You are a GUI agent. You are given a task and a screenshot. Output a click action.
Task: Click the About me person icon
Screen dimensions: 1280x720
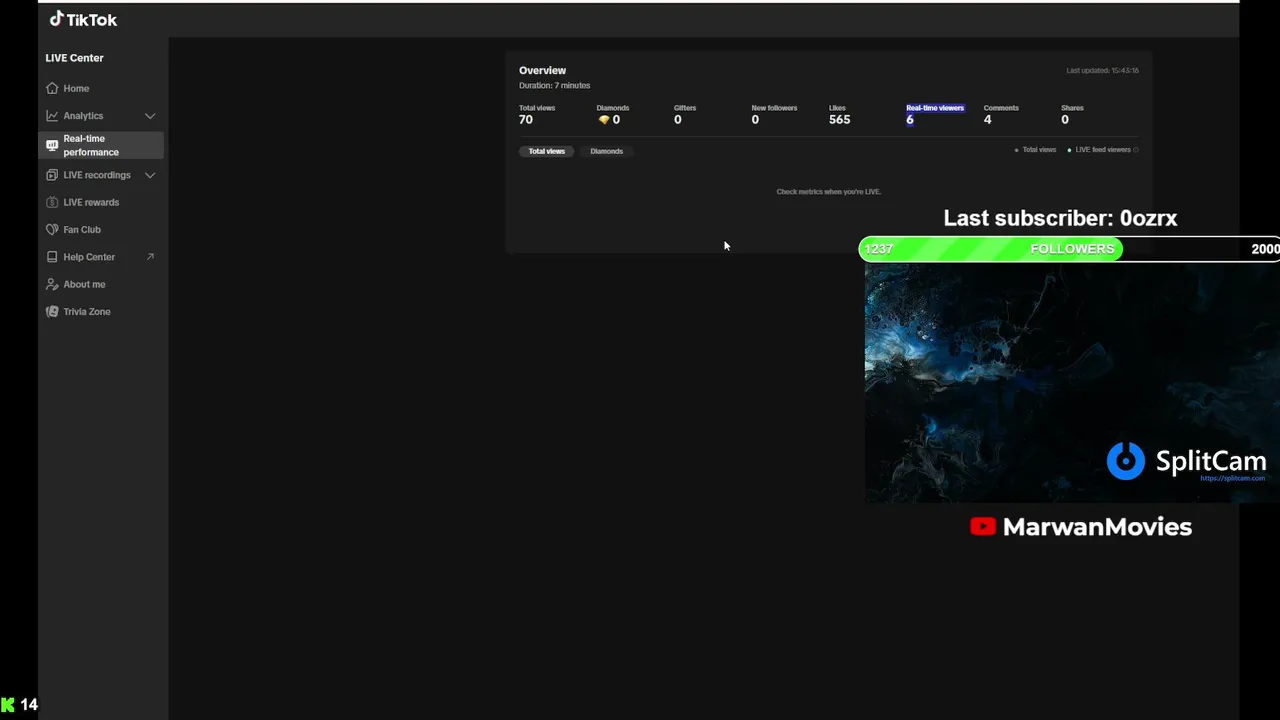[52, 284]
